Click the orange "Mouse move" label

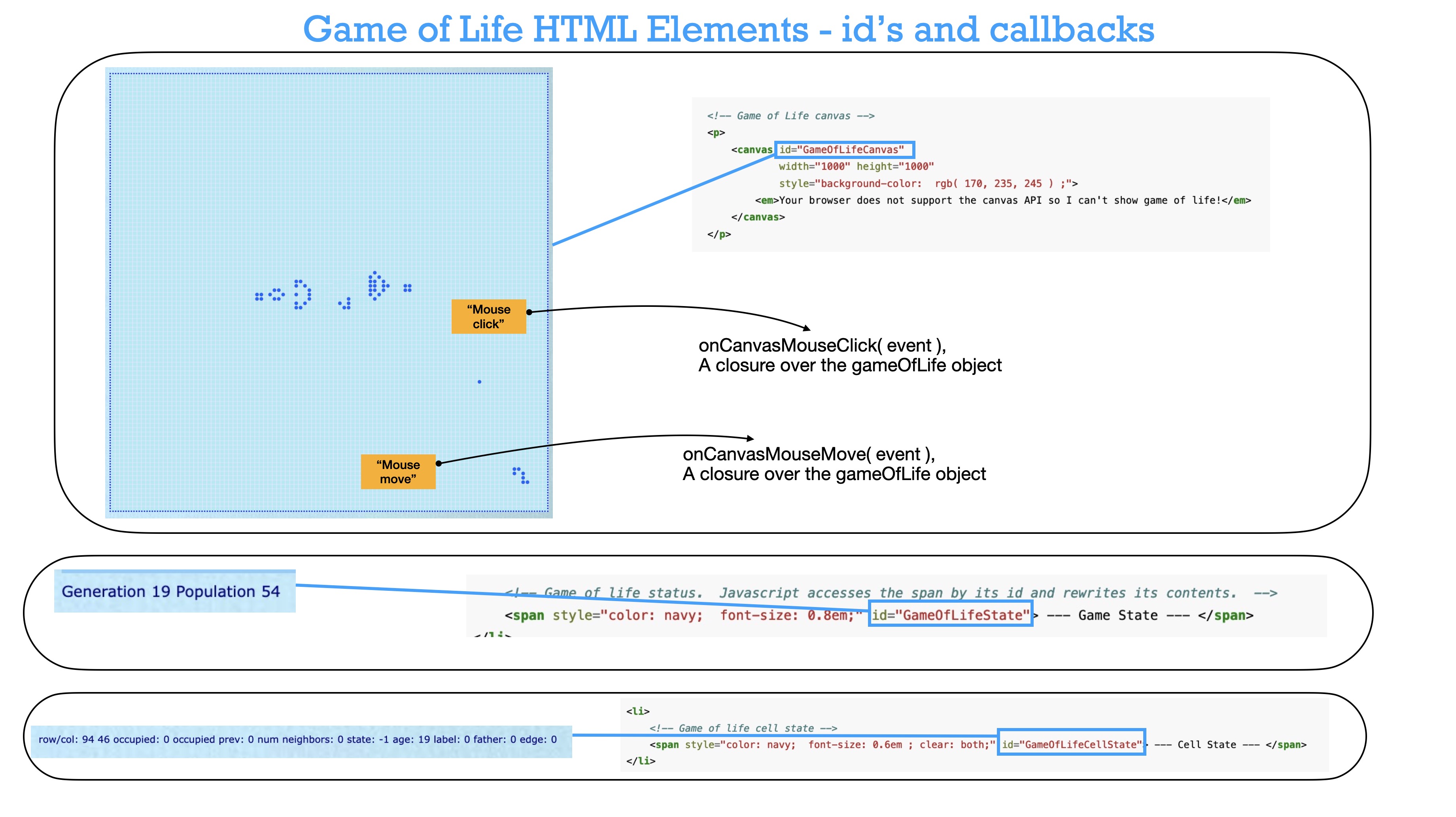click(398, 471)
